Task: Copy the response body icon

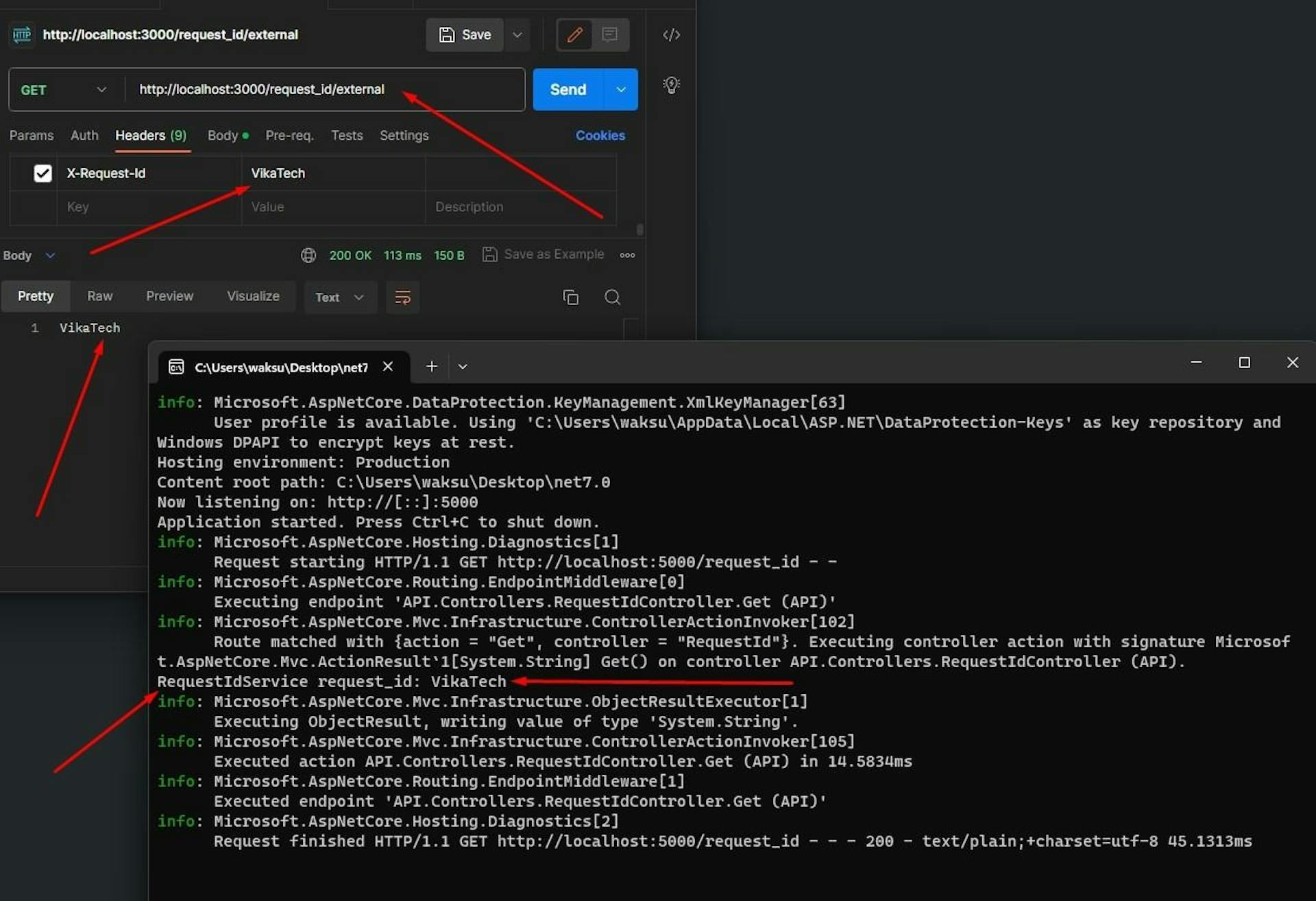Action: pyautogui.click(x=571, y=297)
